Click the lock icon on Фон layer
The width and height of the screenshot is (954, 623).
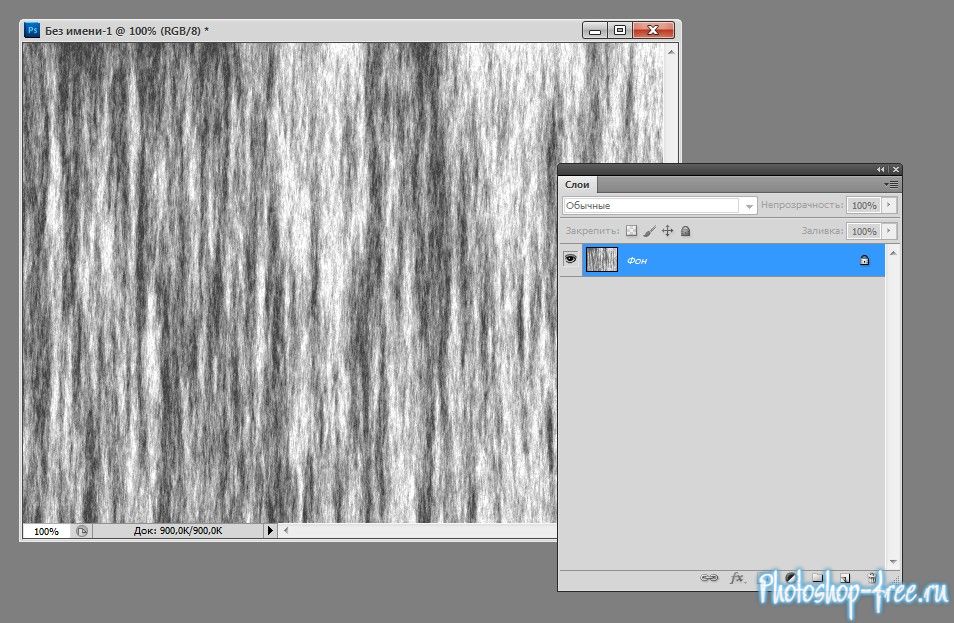coord(864,260)
